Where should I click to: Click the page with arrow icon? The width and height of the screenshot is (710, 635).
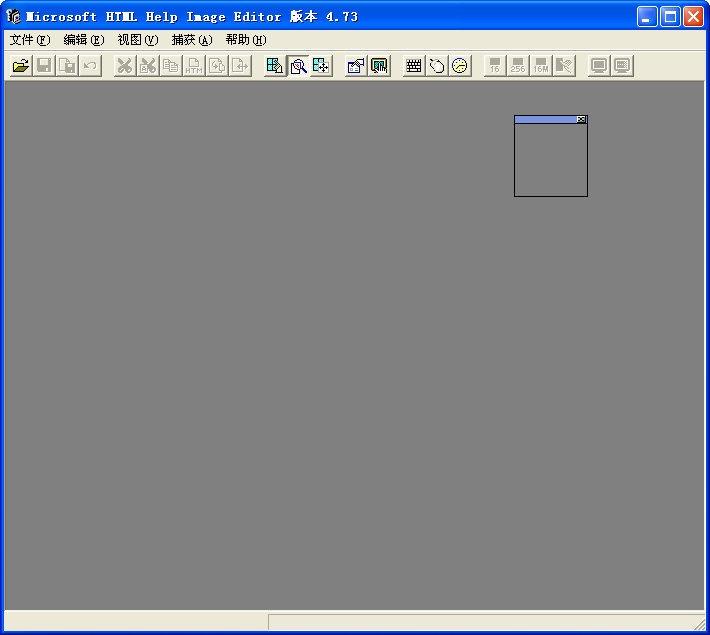coord(240,66)
